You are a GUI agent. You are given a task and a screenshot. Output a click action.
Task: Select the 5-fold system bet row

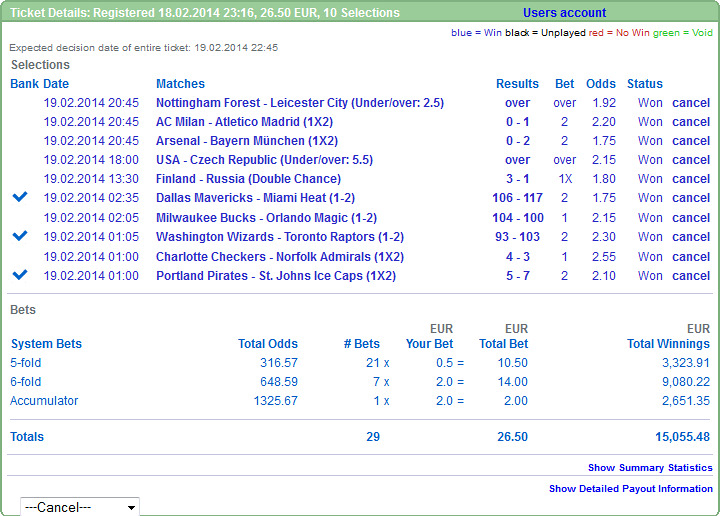pyautogui.click(x=26, y=363)
